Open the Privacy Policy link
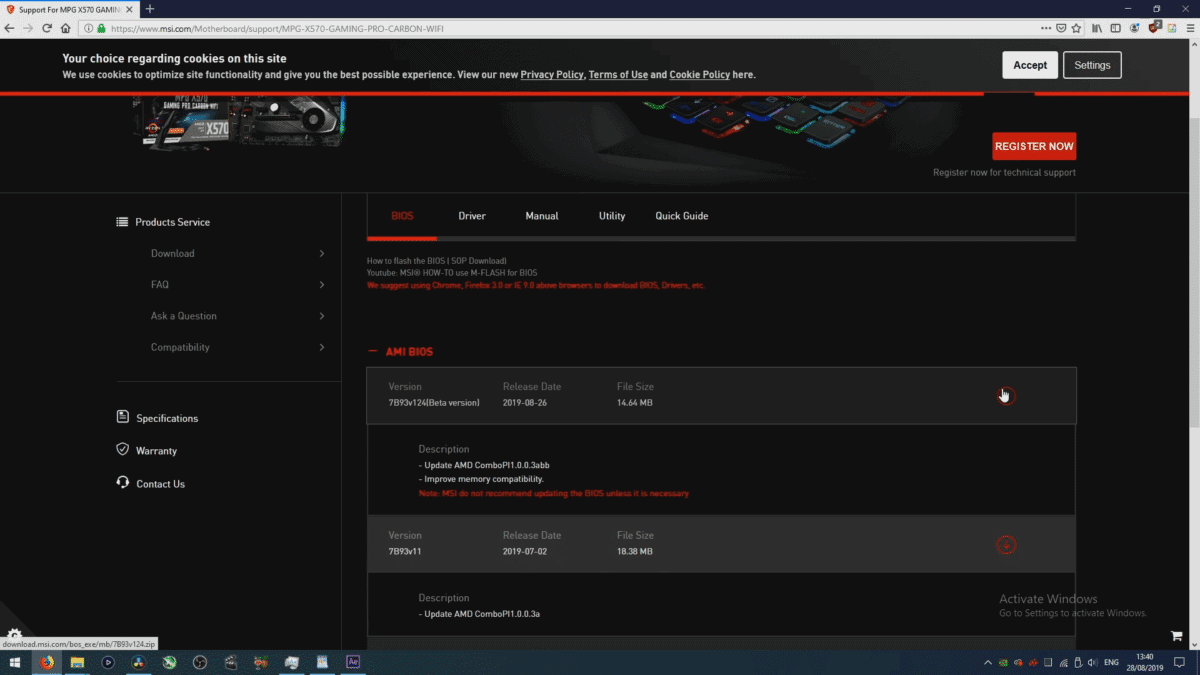The width and height of the screenshot is (1200, 675). pyautogui.click(x=552, y=75)
